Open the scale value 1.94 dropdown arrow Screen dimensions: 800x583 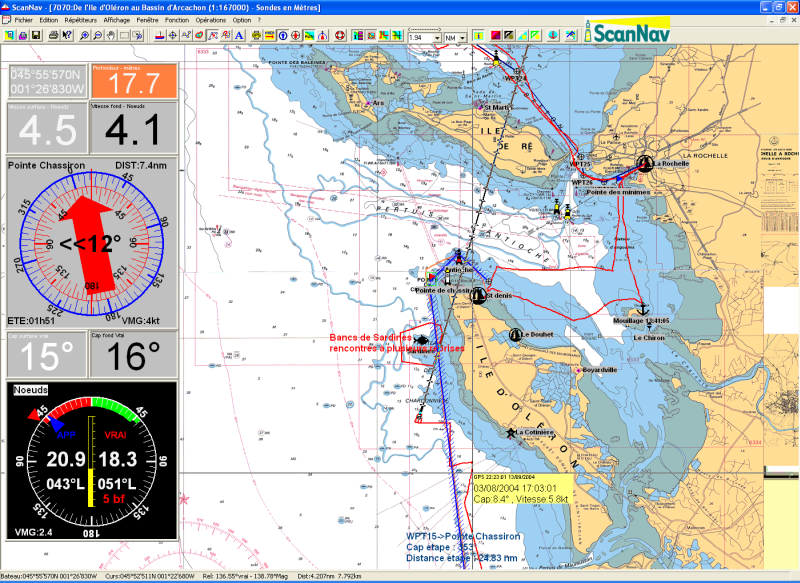click(437, 38)
